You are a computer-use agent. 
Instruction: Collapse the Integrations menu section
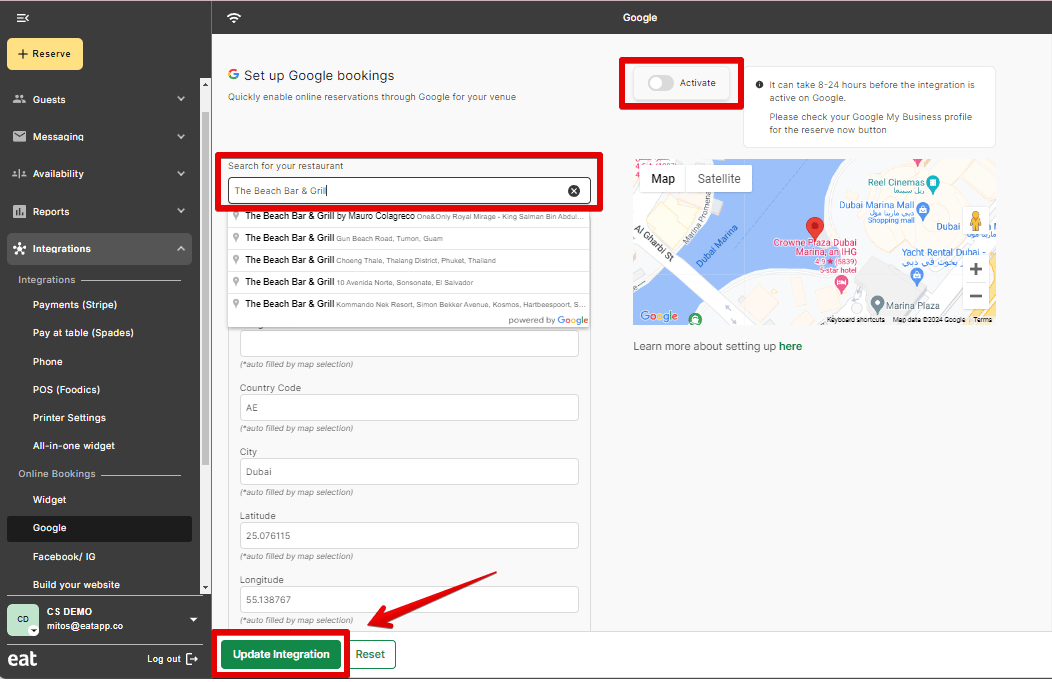(181, 249)
